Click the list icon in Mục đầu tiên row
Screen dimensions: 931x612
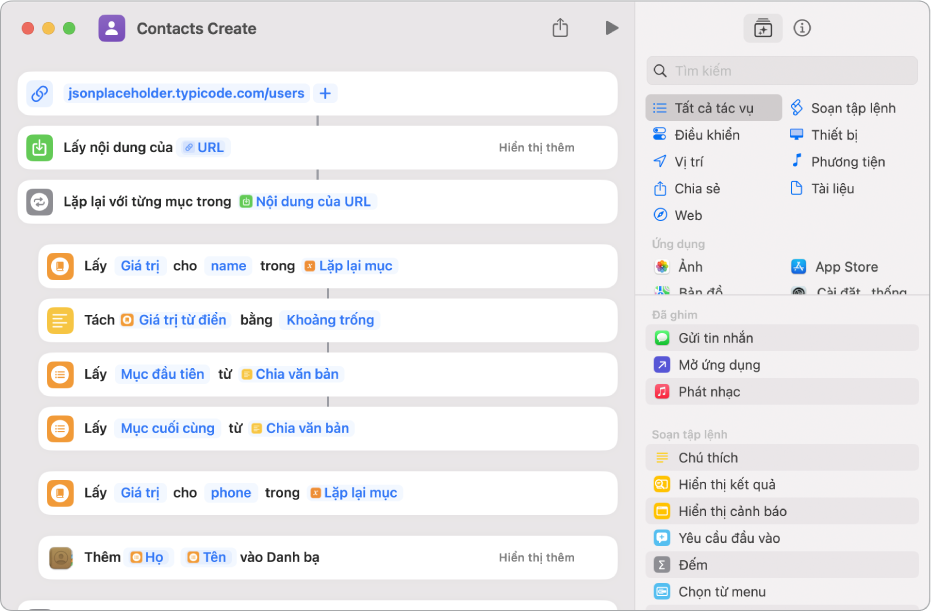point(60,375)
